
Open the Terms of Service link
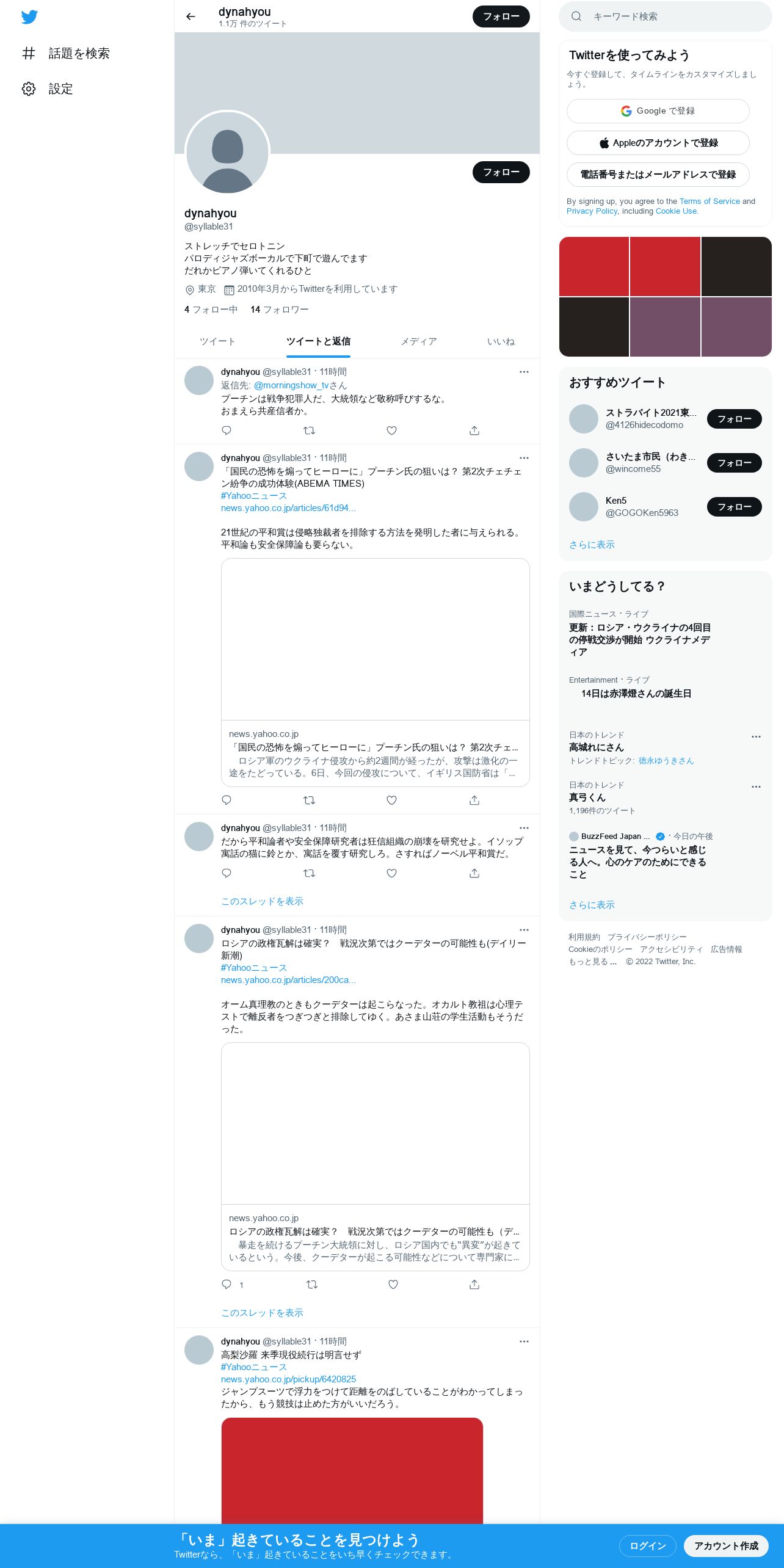coord(710,201)
